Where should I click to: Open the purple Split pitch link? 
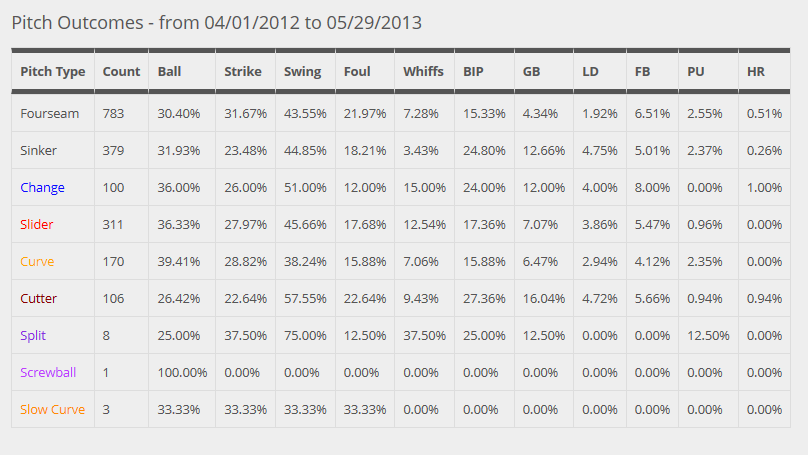33,336
